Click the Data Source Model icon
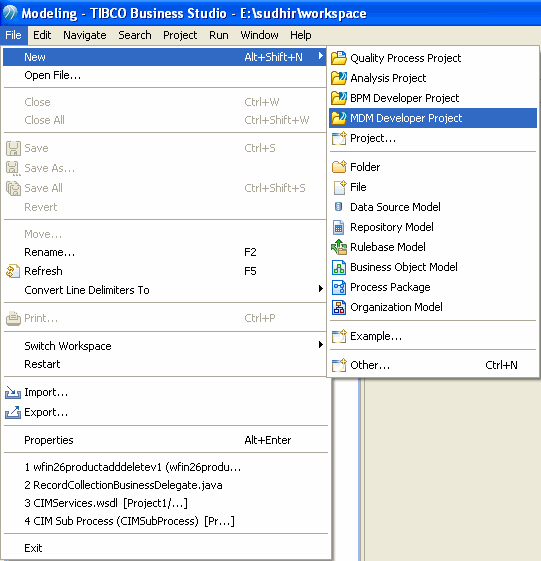Viewport: 541px width, 561px height. coord(338,206)
